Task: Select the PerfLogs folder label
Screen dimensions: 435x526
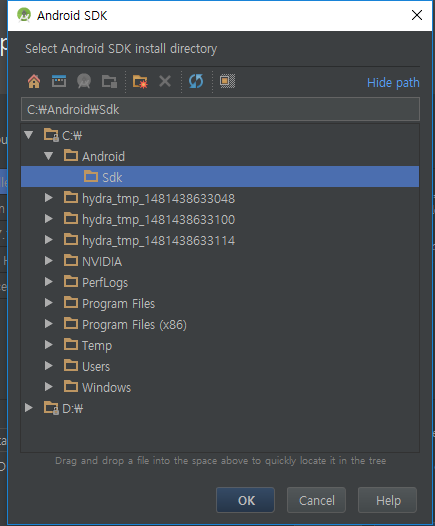Action: [105, 283]
